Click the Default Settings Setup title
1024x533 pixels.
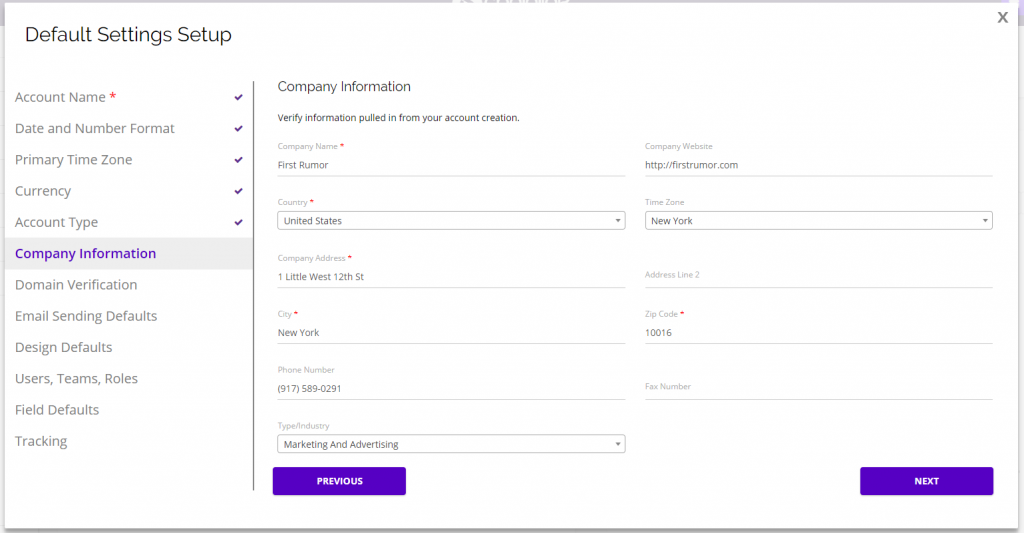(x=129, y=35)
